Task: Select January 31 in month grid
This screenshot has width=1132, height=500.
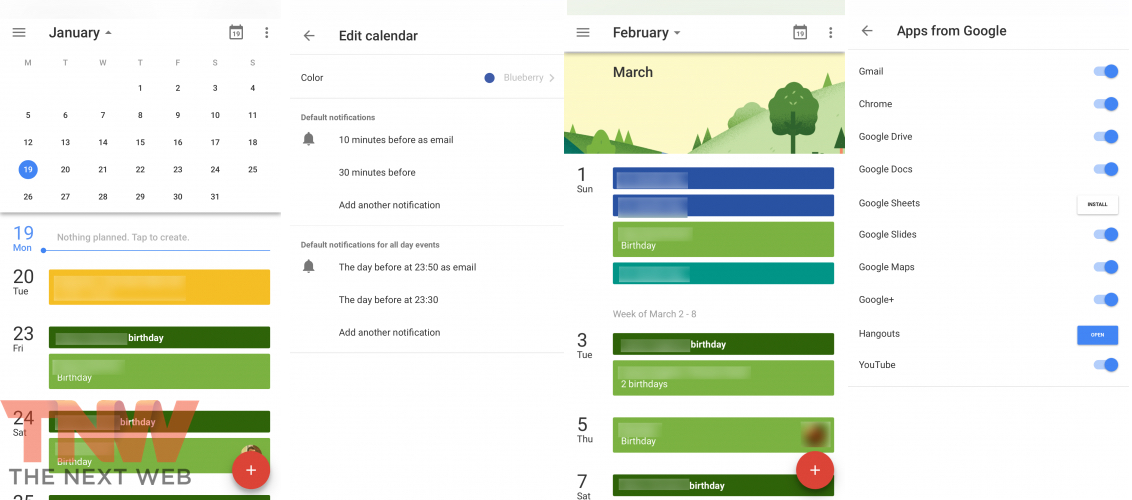Action: tap(215, 196)
